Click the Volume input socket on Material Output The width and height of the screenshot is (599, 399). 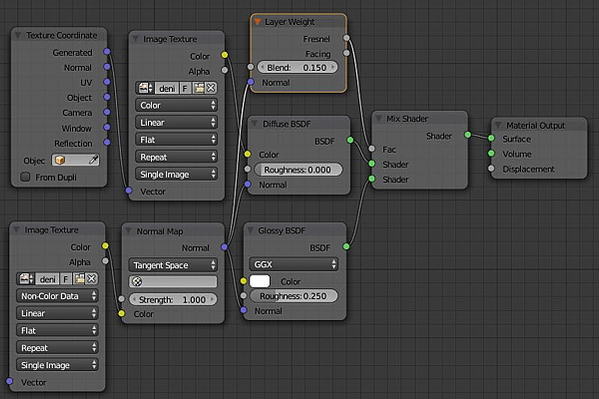[491, 153]
